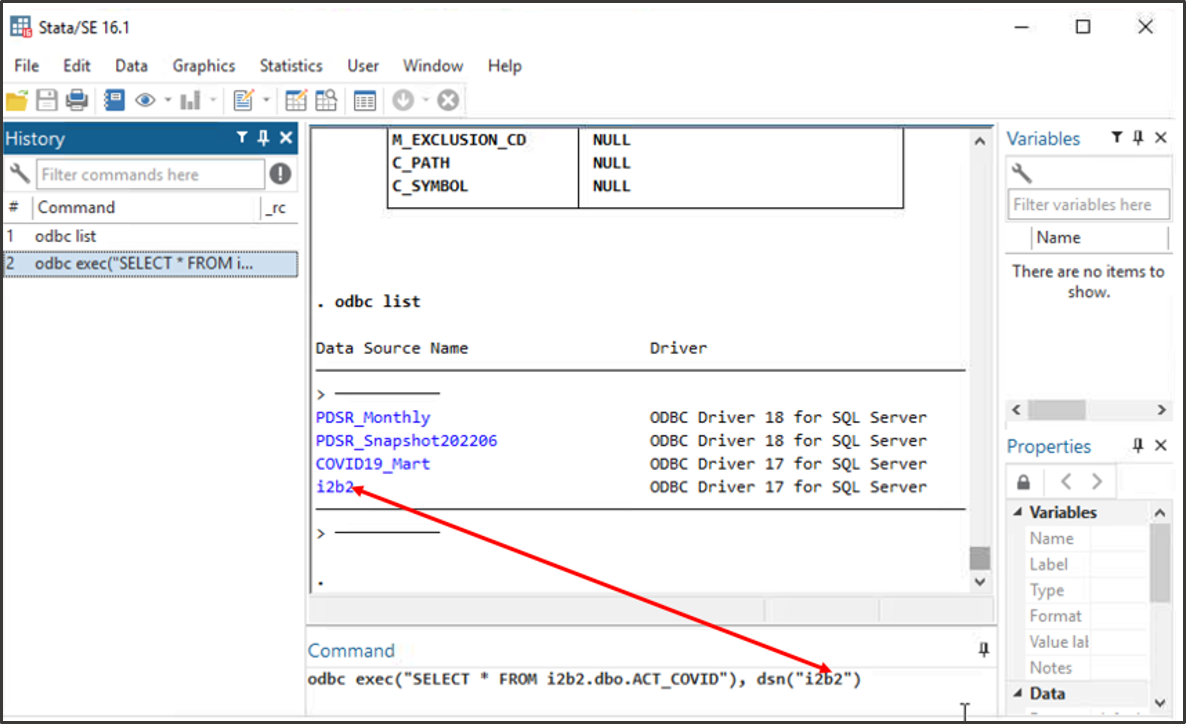Open the Viewer eye icon
Image resolution: width=1186 pixels, height=724 pixels.
145,100
